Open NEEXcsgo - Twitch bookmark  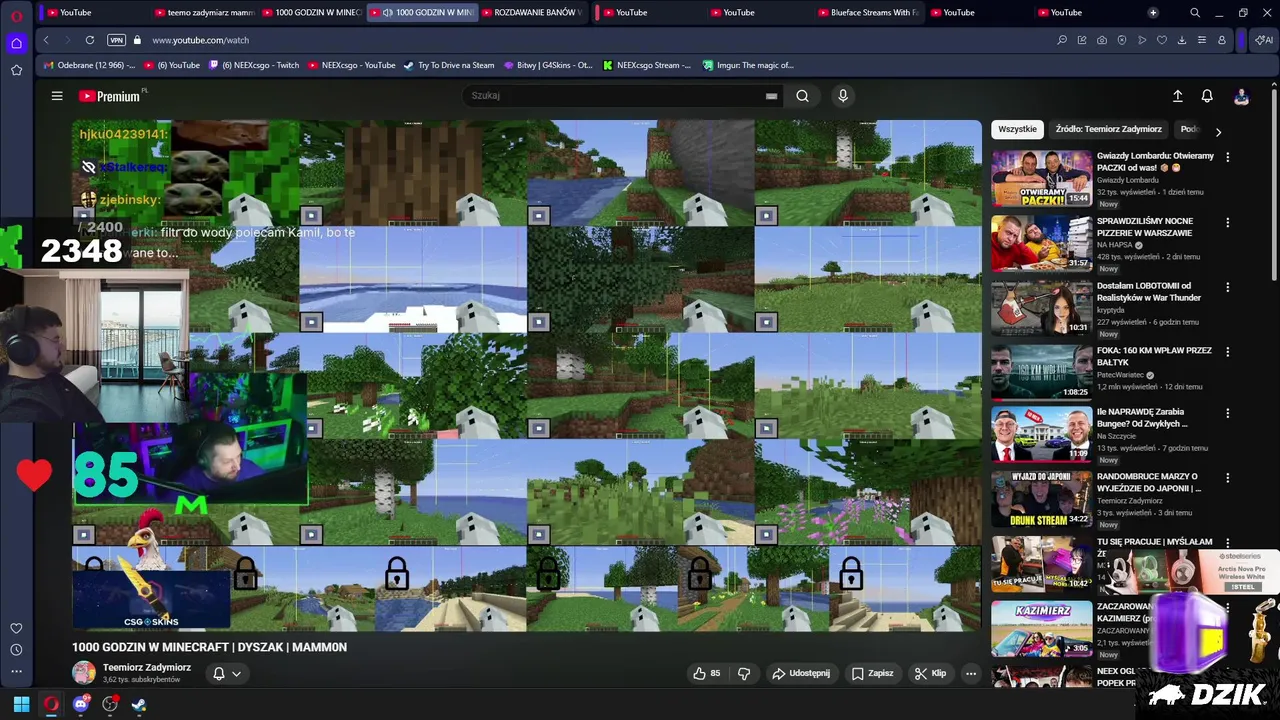[x=254, y=65]
